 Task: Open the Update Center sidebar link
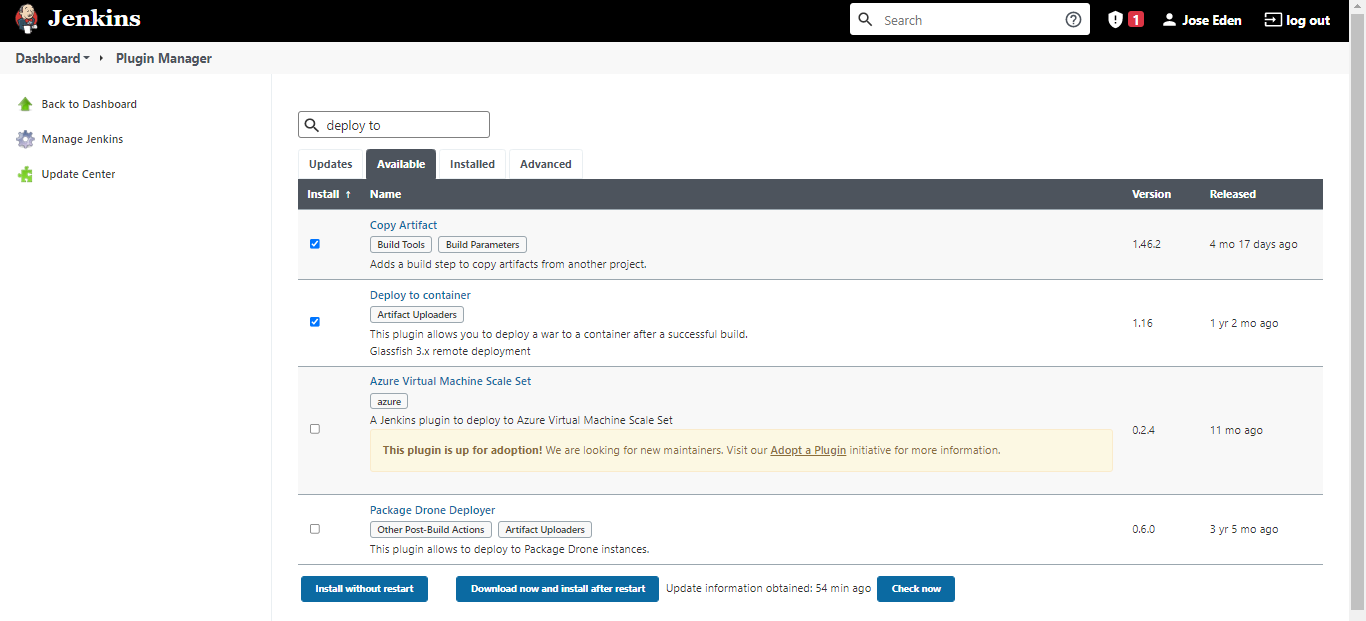pyautogui.click(x=78, y=174)
